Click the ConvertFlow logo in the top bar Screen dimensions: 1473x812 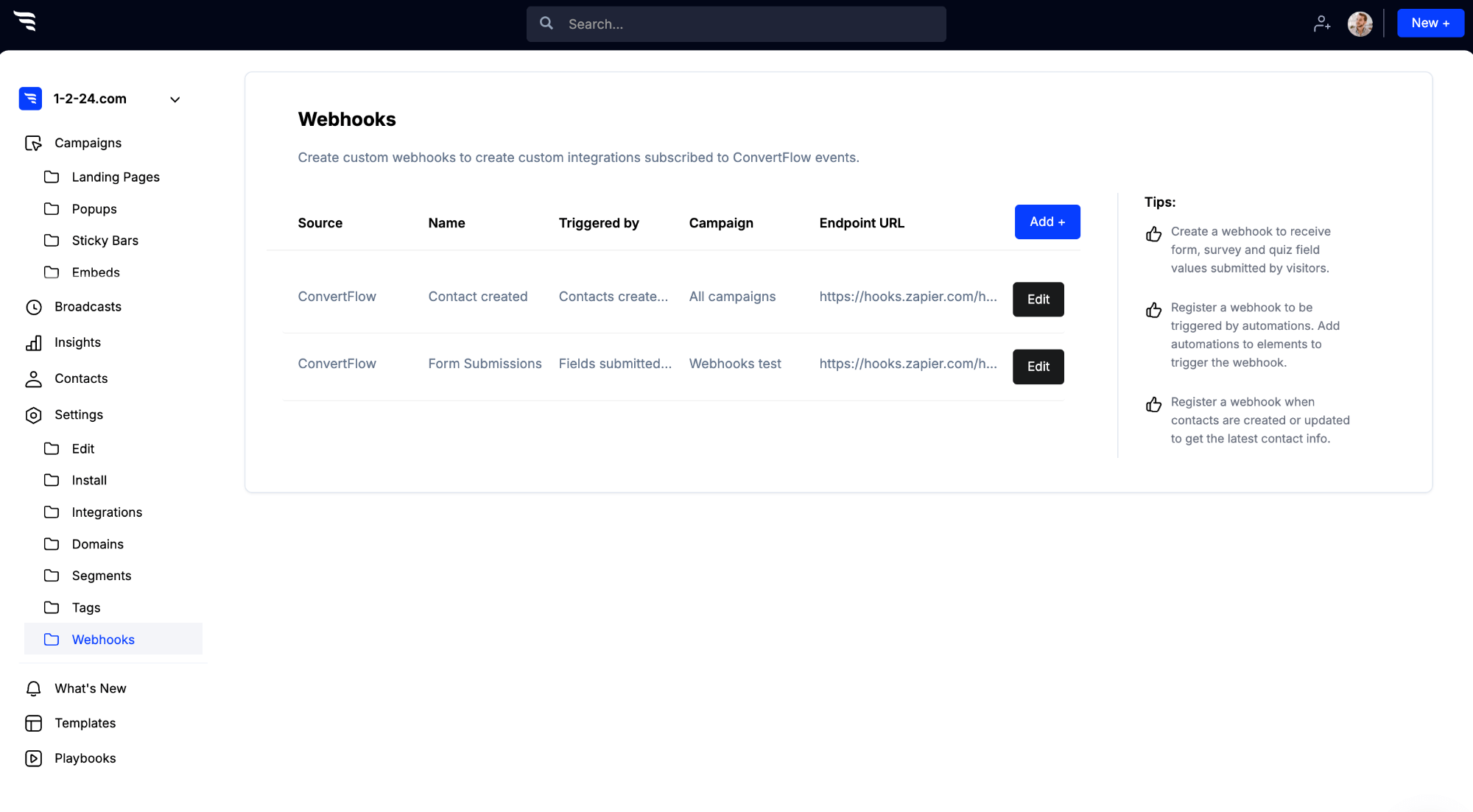(25, 22)
